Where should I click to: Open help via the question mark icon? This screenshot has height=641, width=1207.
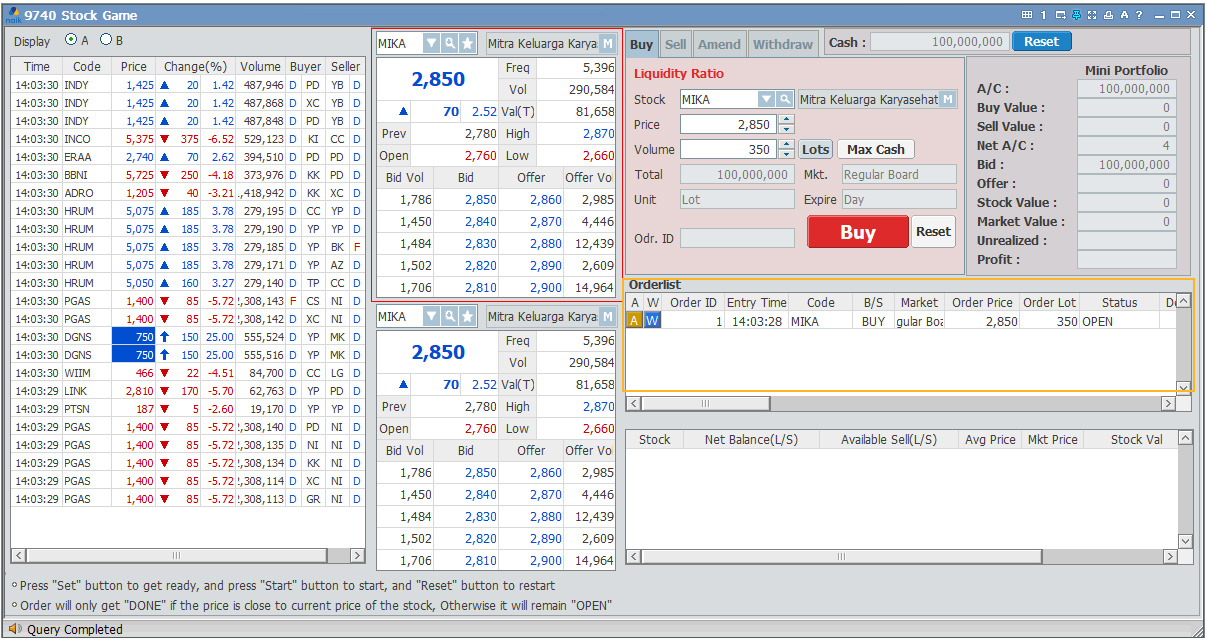(1139, 15)
